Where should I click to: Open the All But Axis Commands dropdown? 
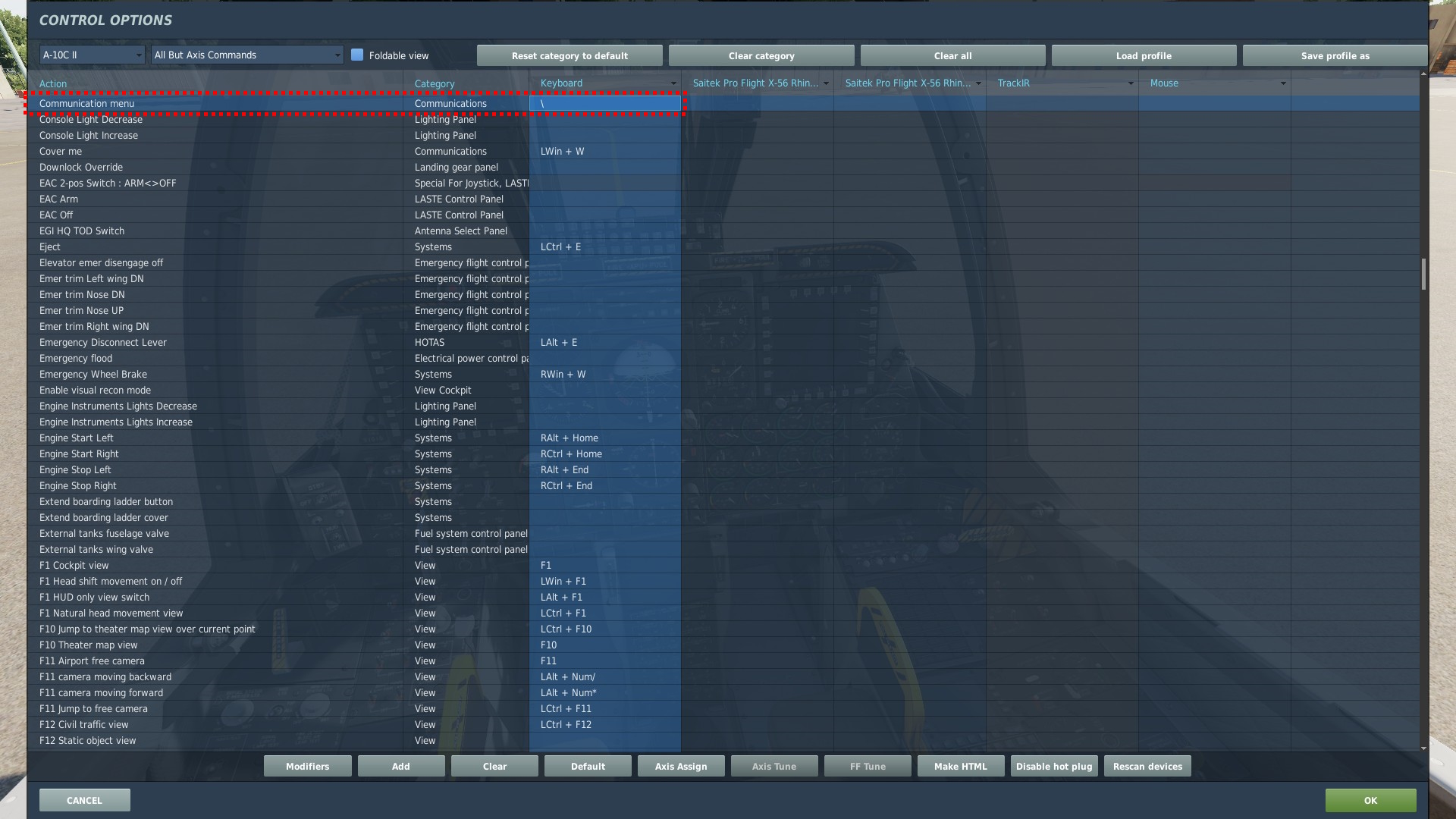tap(247, 55)
